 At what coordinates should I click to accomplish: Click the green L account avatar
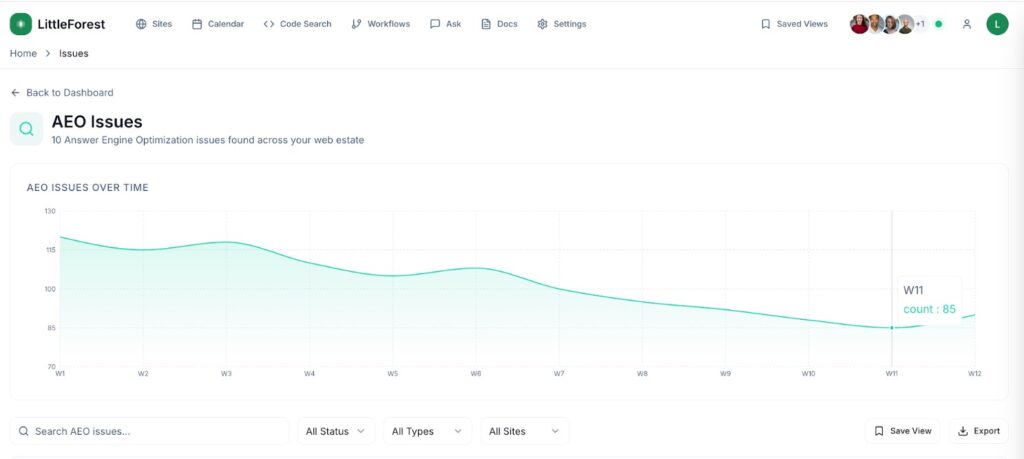996,24
